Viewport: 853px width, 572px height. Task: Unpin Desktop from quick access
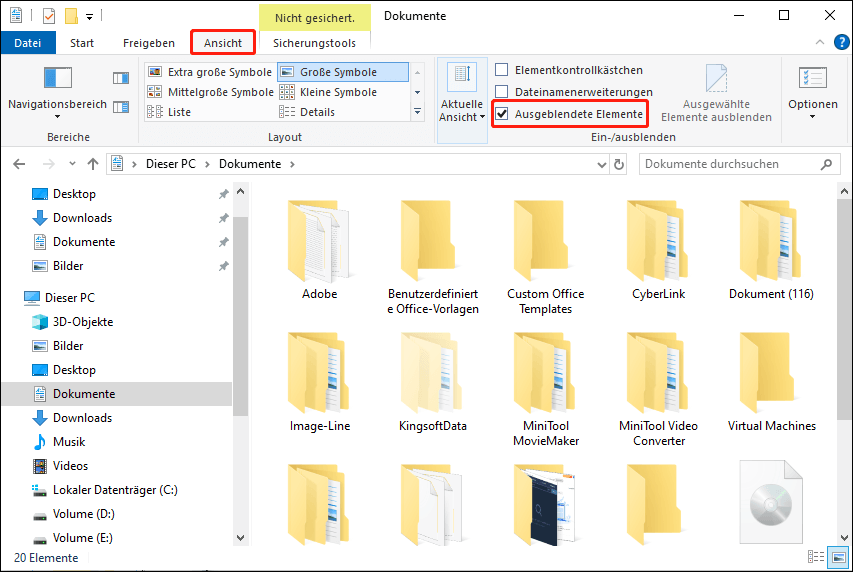[x=223, y=194]
